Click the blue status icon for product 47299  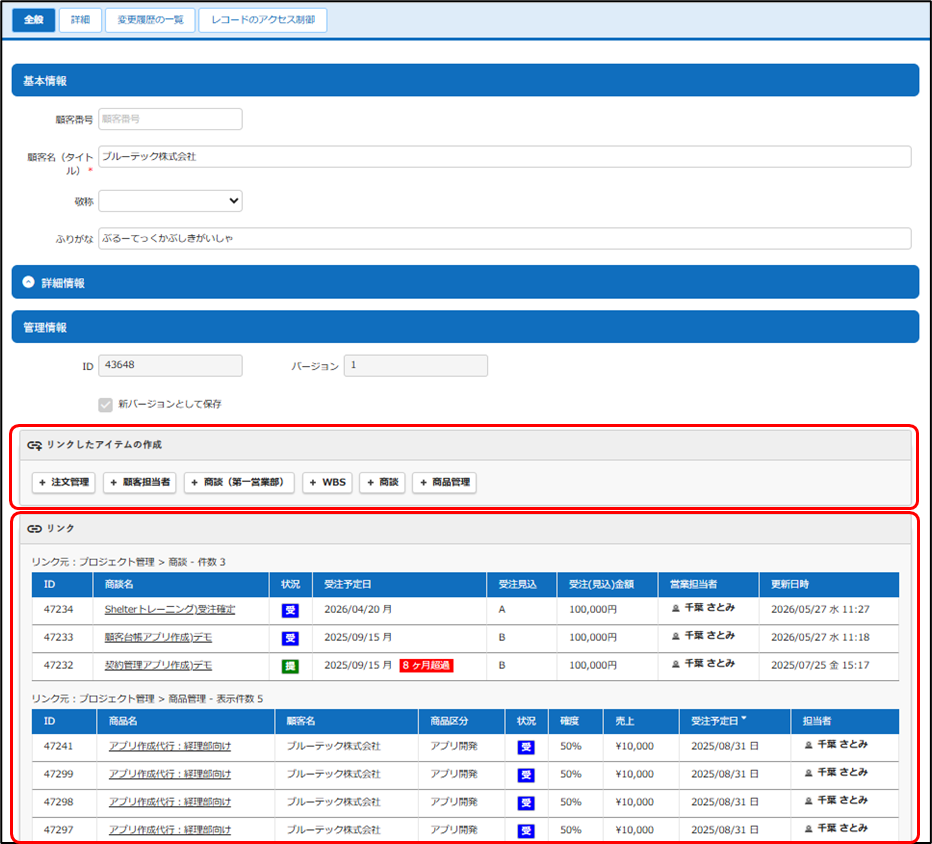(x=526, y=774)
